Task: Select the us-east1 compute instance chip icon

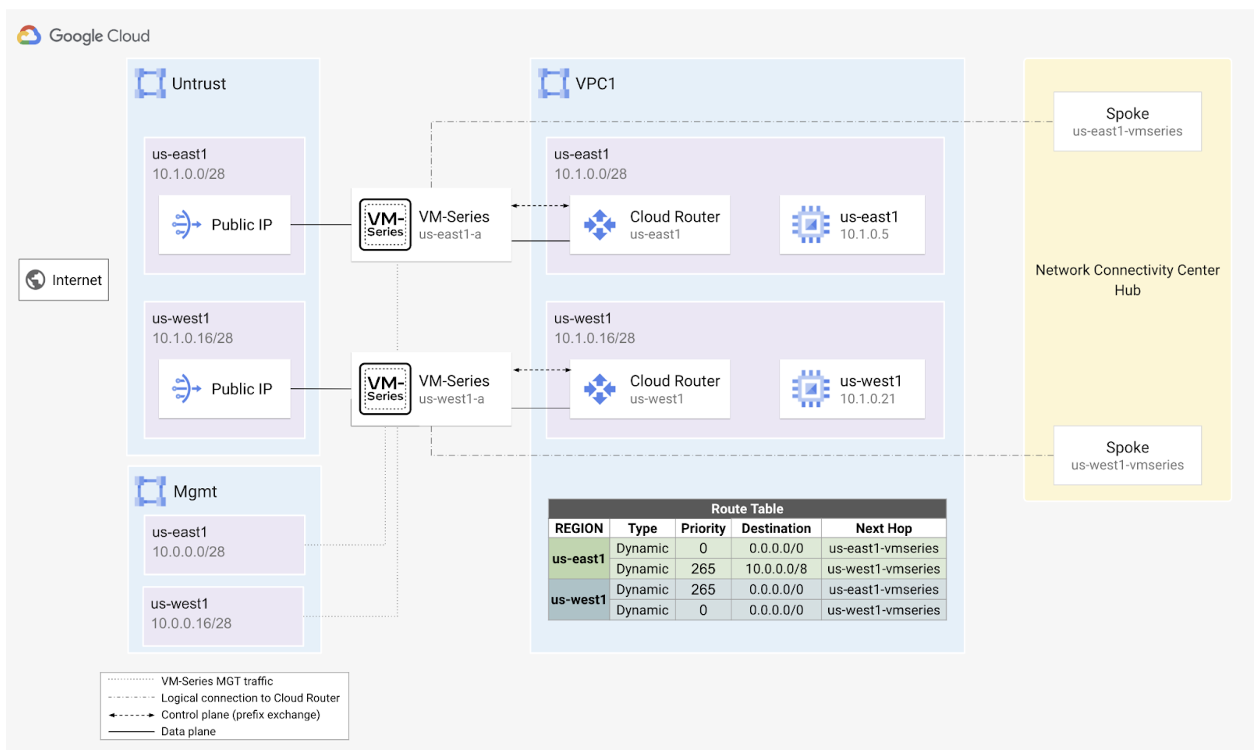Action: (809, 225)
